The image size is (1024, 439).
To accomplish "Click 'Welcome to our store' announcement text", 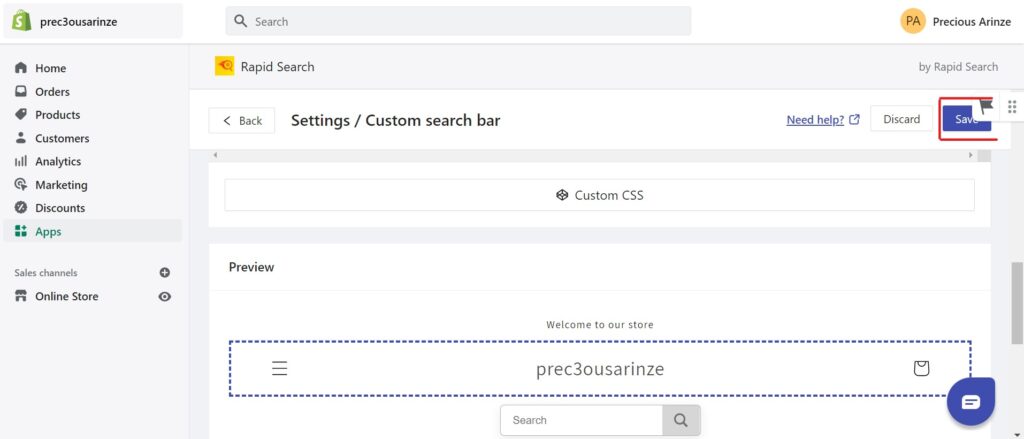I will coord(600,325).
